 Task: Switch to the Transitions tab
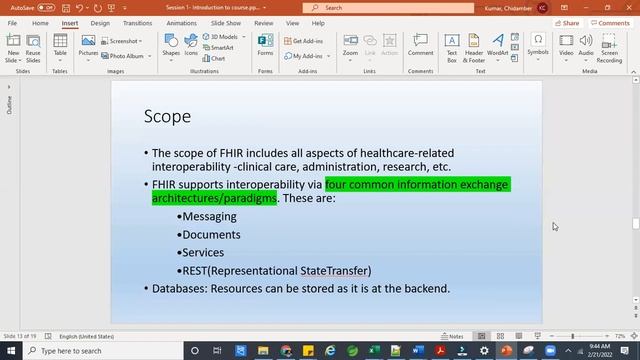138,23
